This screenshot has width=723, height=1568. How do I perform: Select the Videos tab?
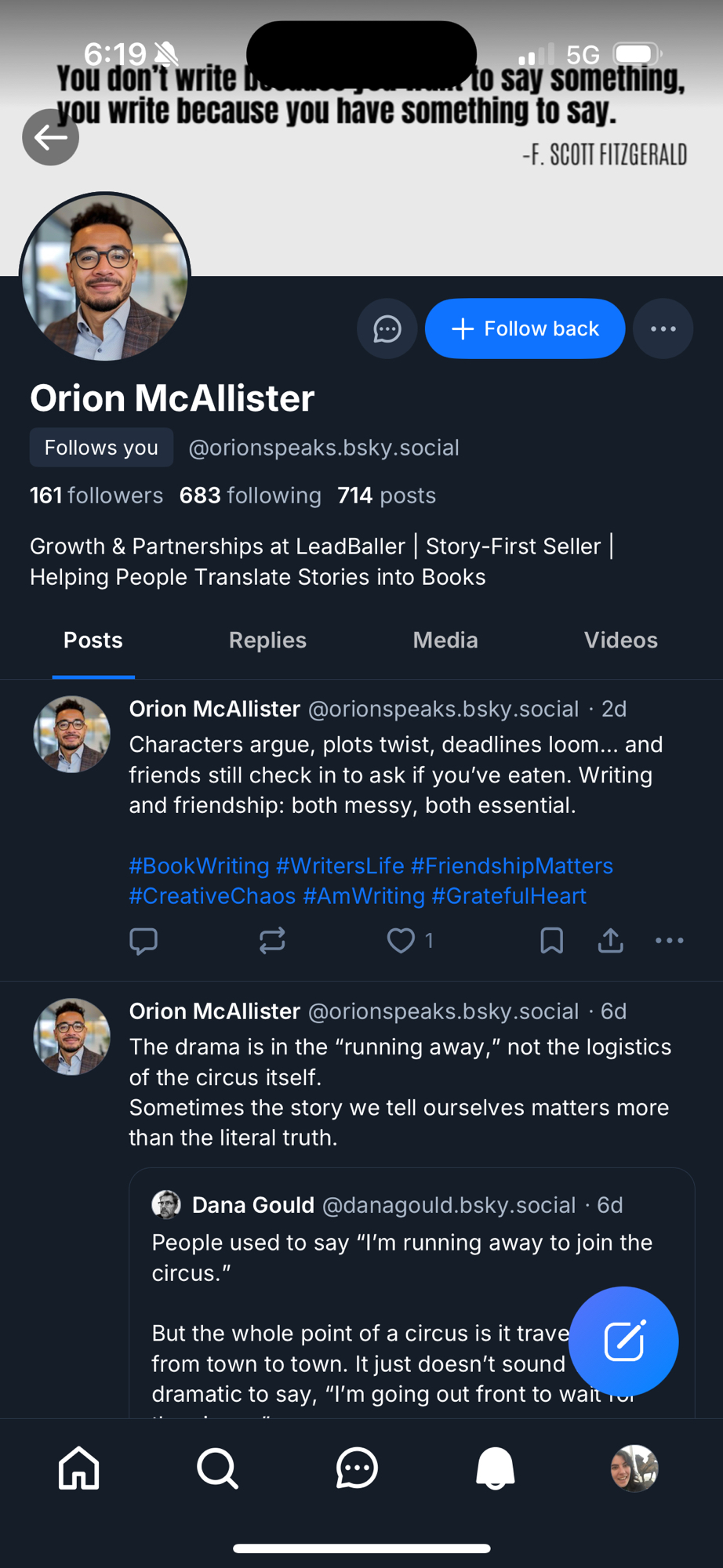point(620,641)
